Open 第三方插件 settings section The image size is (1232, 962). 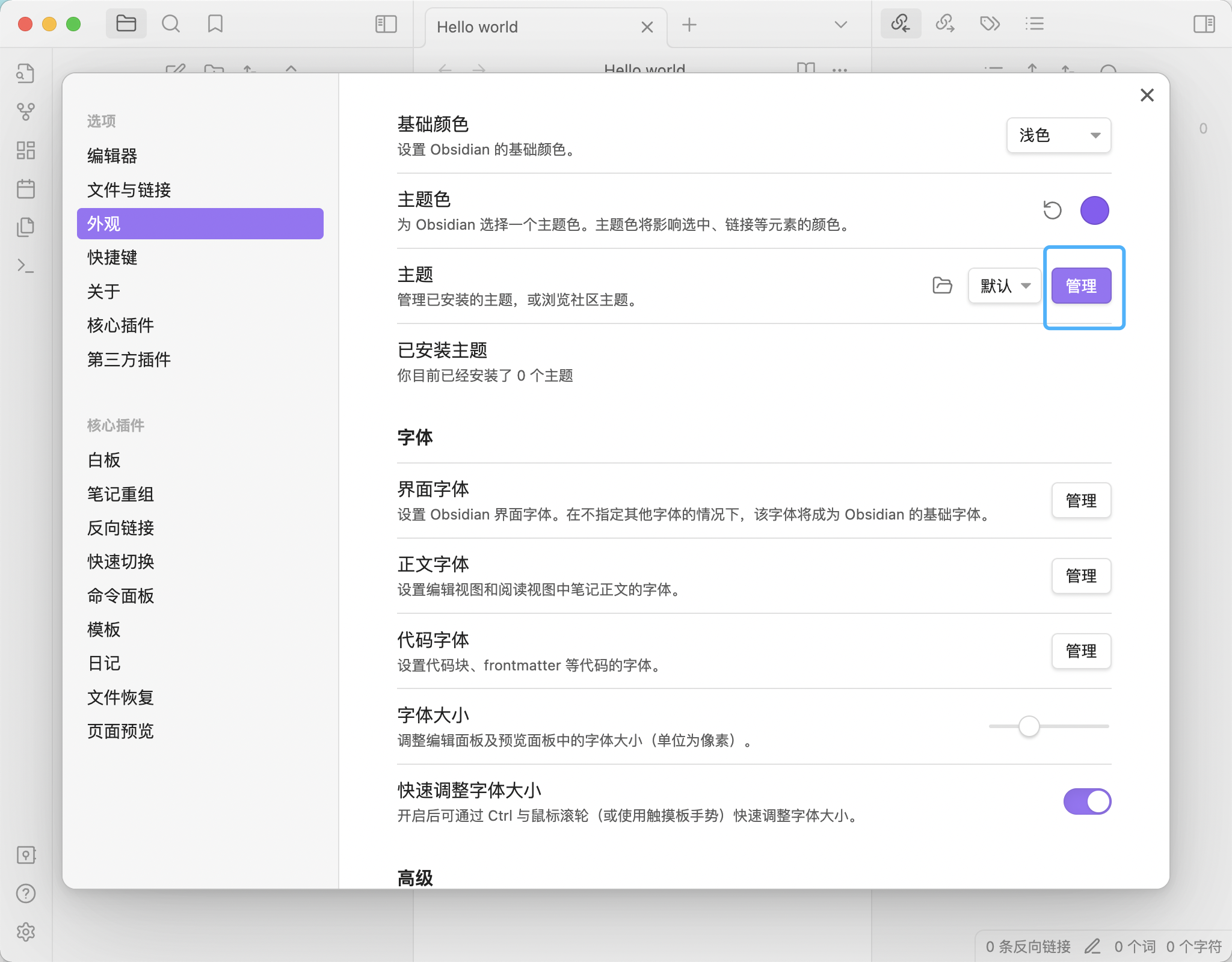point(129,360)
